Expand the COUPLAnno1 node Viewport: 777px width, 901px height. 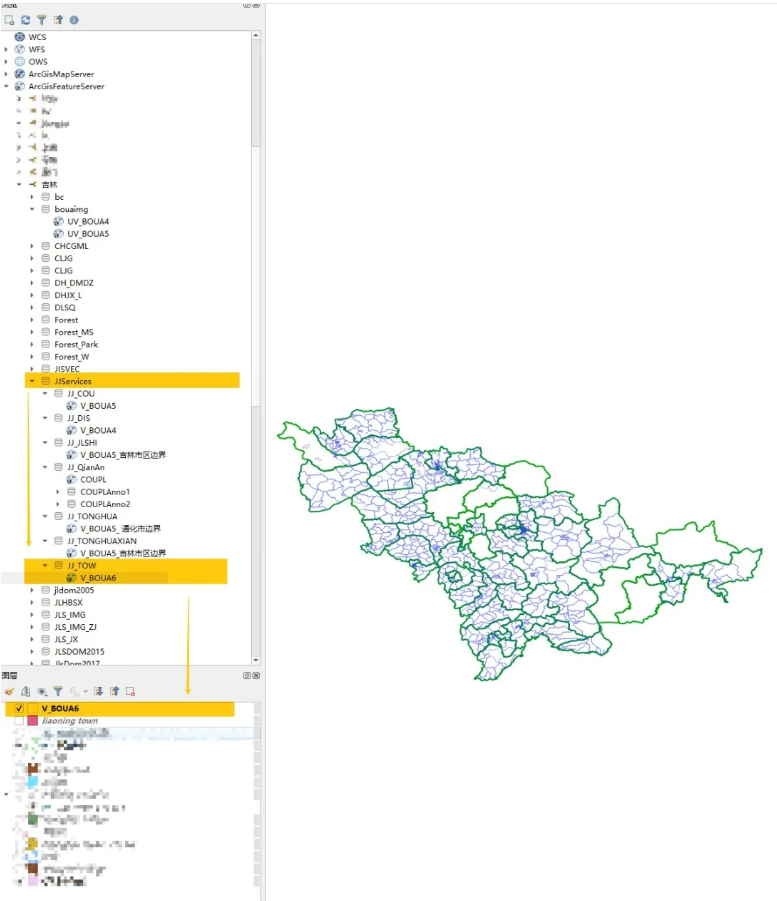[58, 492]
